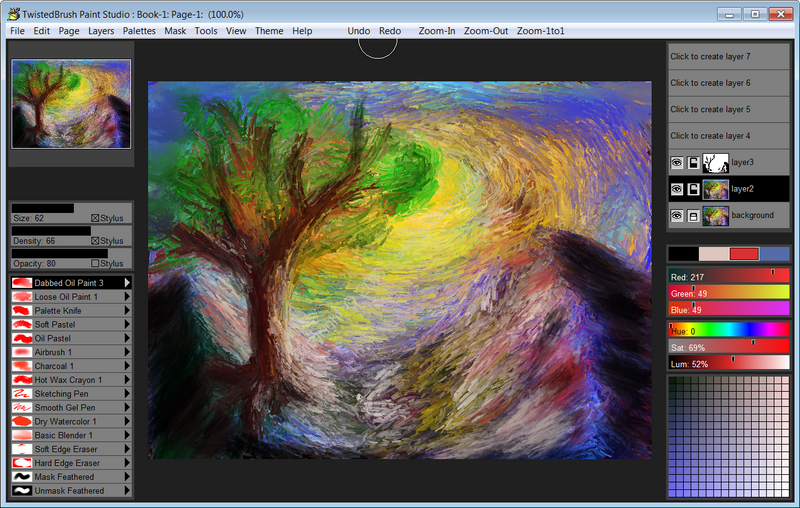Image resolution: width=800 pixels, height=508 pixels.
Task: Choose the Smooth Gel Pen icon
Action: pos(22,407)
